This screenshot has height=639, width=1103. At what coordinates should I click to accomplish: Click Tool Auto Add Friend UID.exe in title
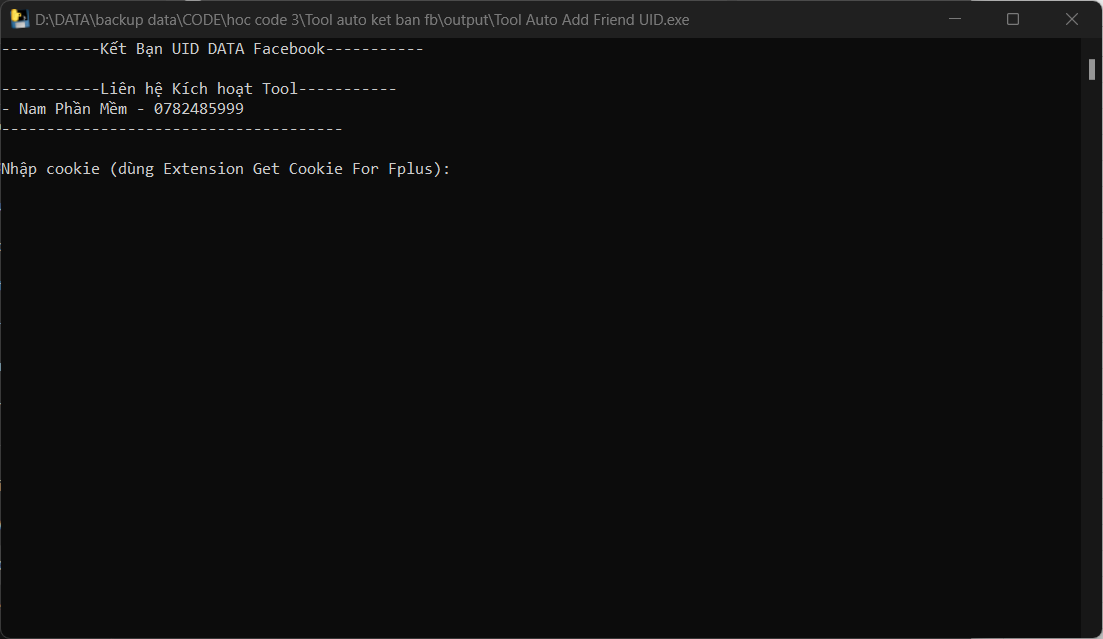pos(591,20)
